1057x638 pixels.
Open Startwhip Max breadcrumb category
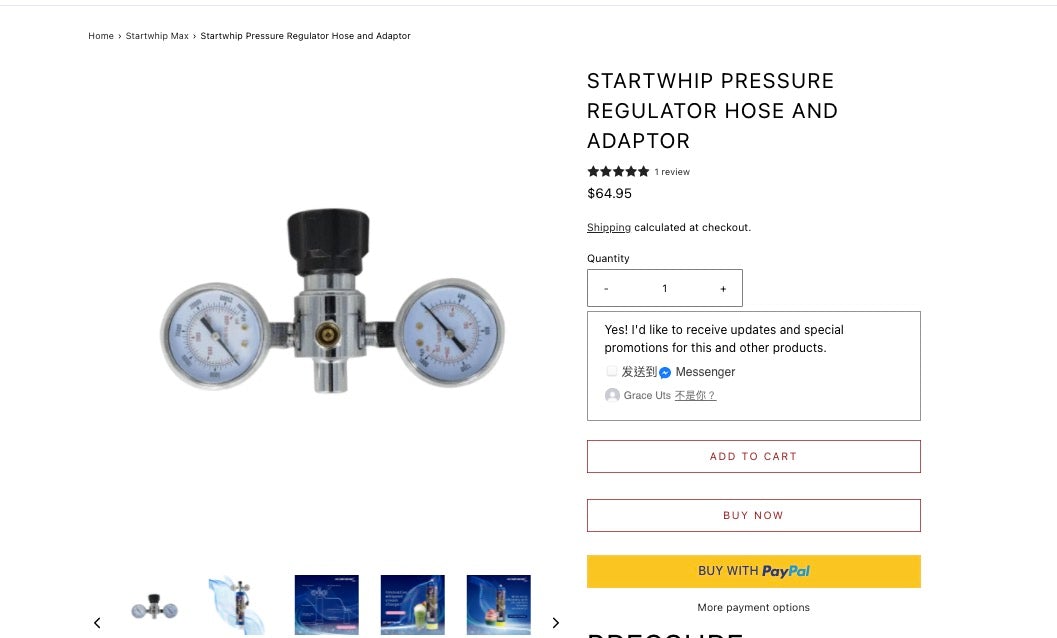point(157,36)
